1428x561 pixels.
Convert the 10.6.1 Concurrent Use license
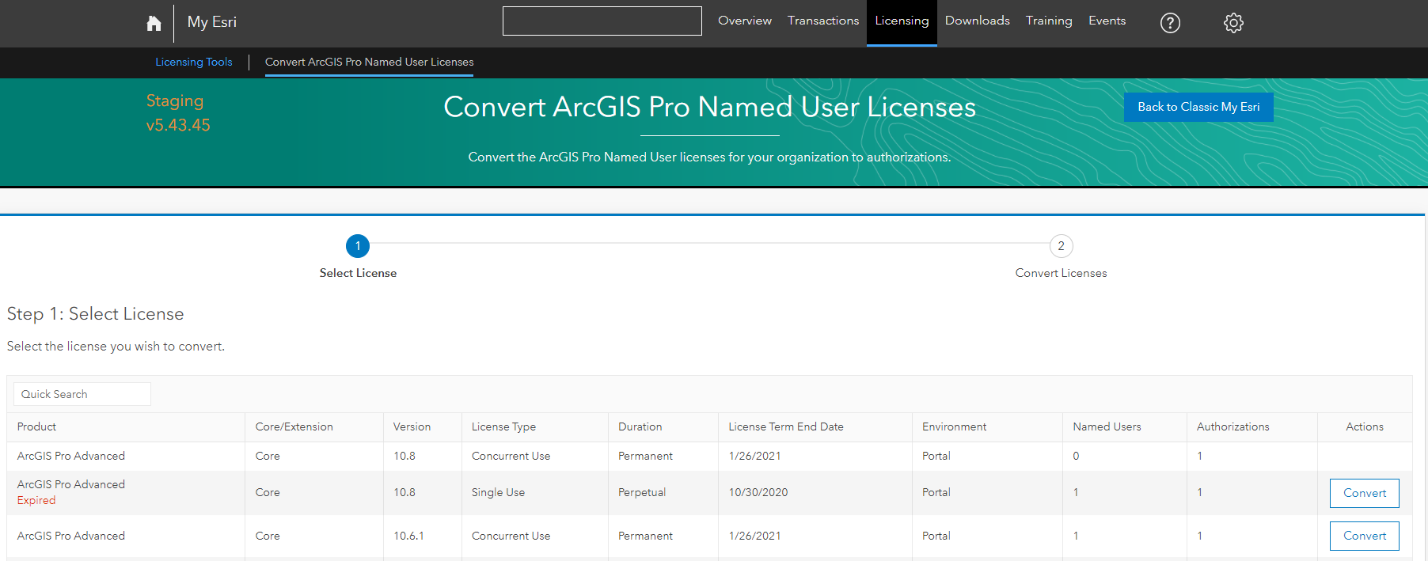point(1364,536)
